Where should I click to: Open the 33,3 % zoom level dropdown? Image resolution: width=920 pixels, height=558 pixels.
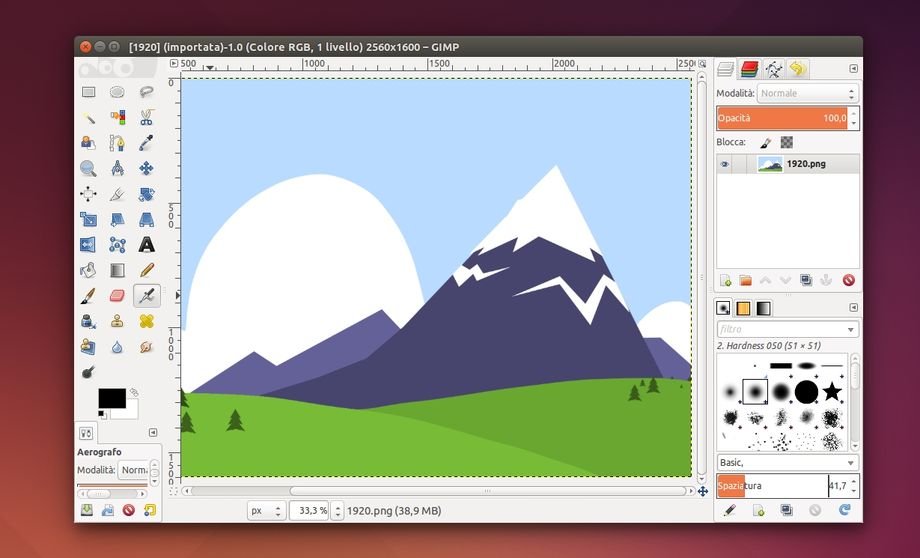pos(337,511)
